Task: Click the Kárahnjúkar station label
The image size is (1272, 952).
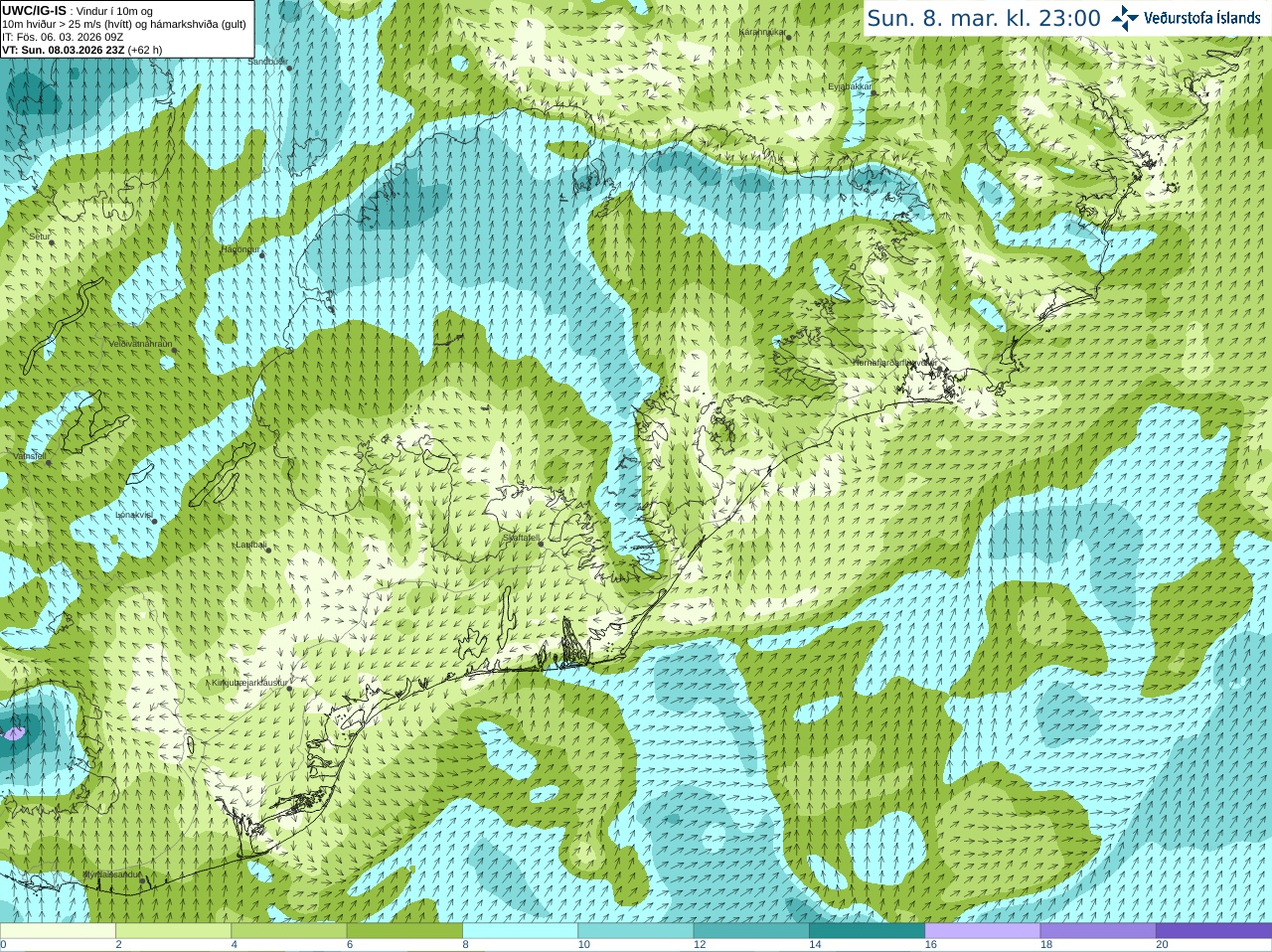Action: click(763, 32)
